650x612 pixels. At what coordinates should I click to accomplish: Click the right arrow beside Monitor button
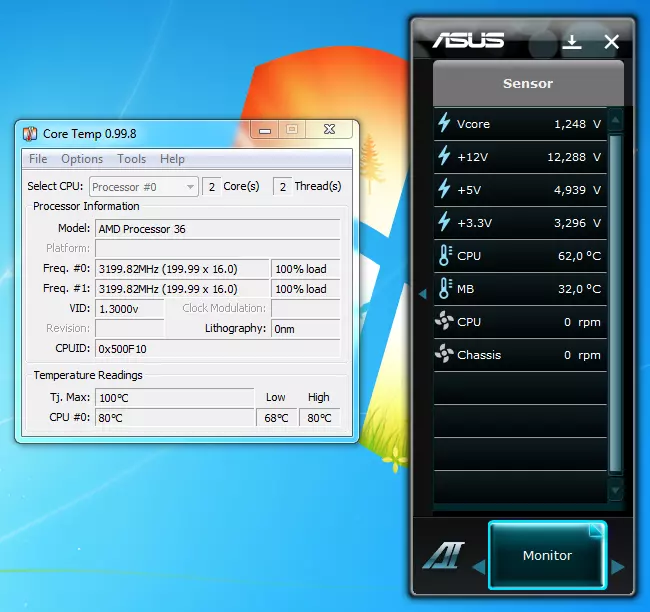pos(617,567)
